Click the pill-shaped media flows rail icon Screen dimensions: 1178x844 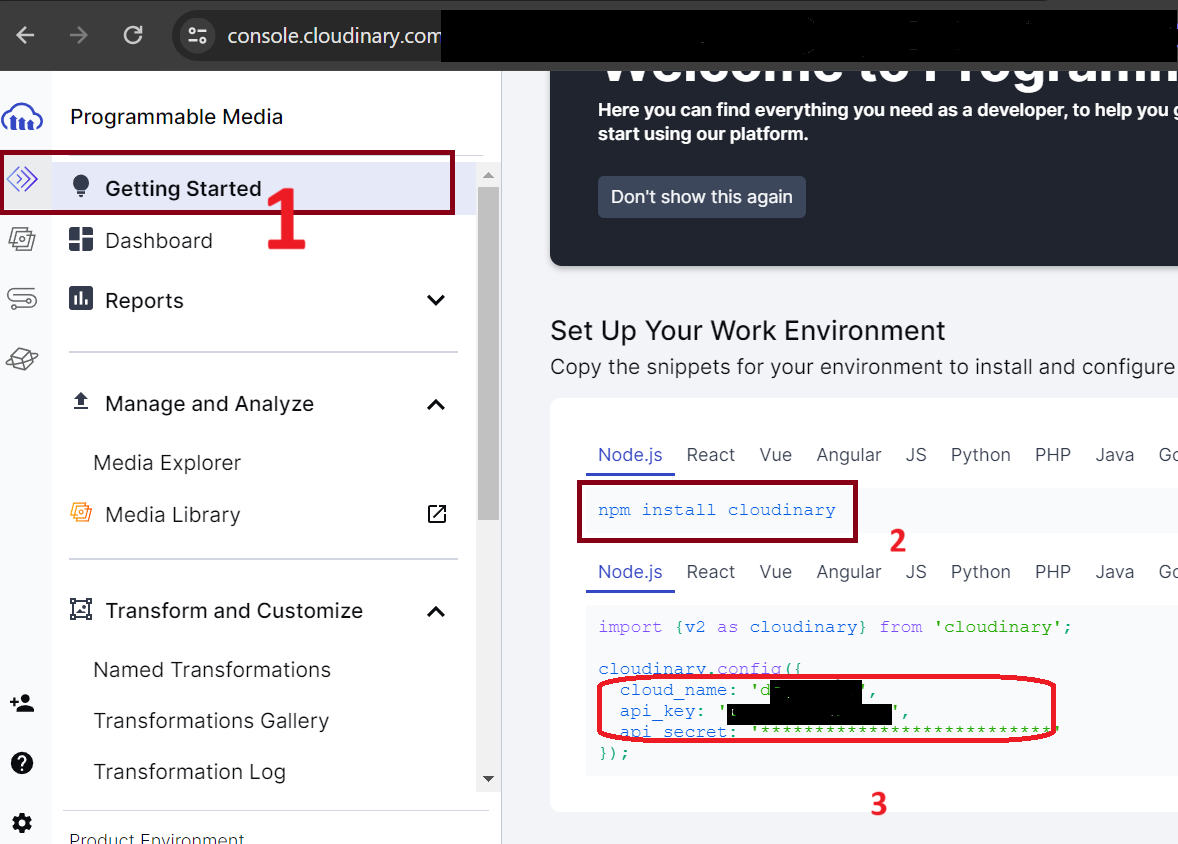tap(22, 298)
